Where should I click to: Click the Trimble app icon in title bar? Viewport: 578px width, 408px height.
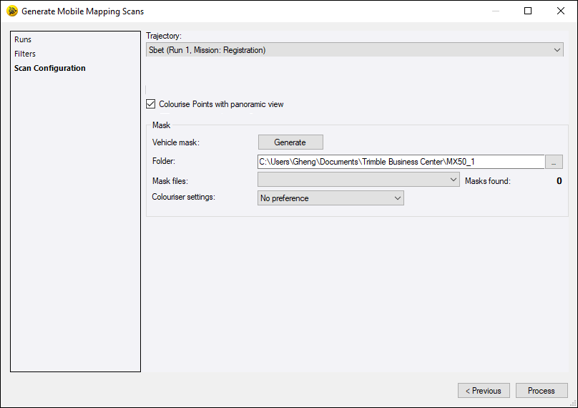coord(12,11)
